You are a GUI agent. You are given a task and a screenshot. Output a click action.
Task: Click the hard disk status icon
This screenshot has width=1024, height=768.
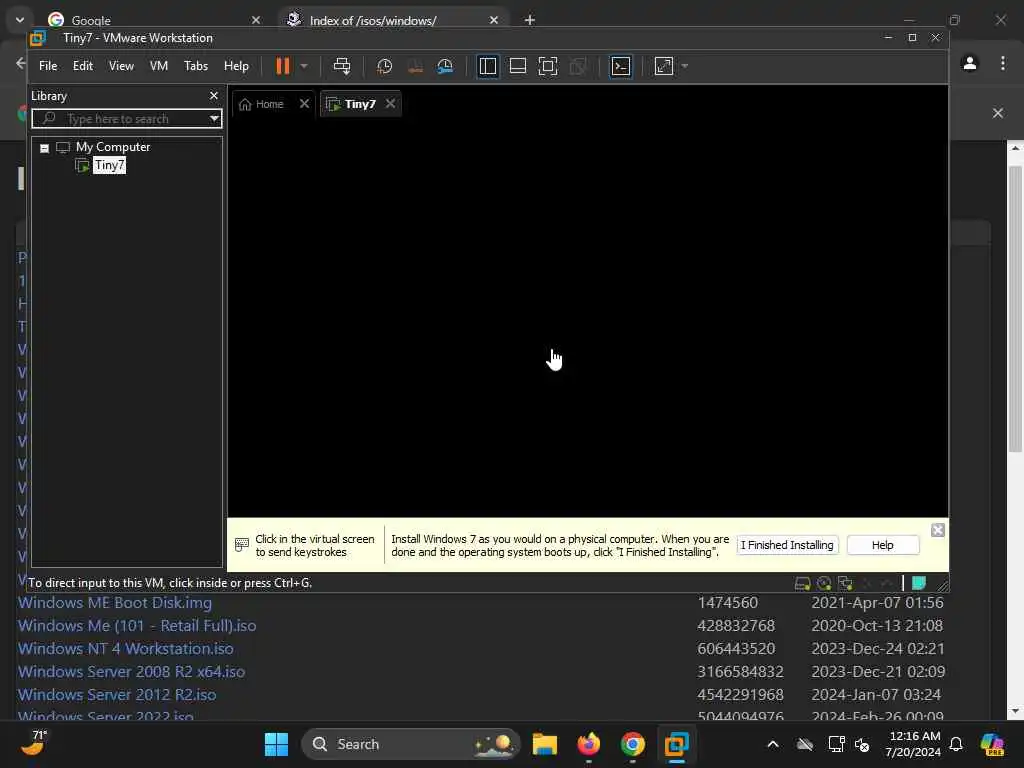(803, 583)
